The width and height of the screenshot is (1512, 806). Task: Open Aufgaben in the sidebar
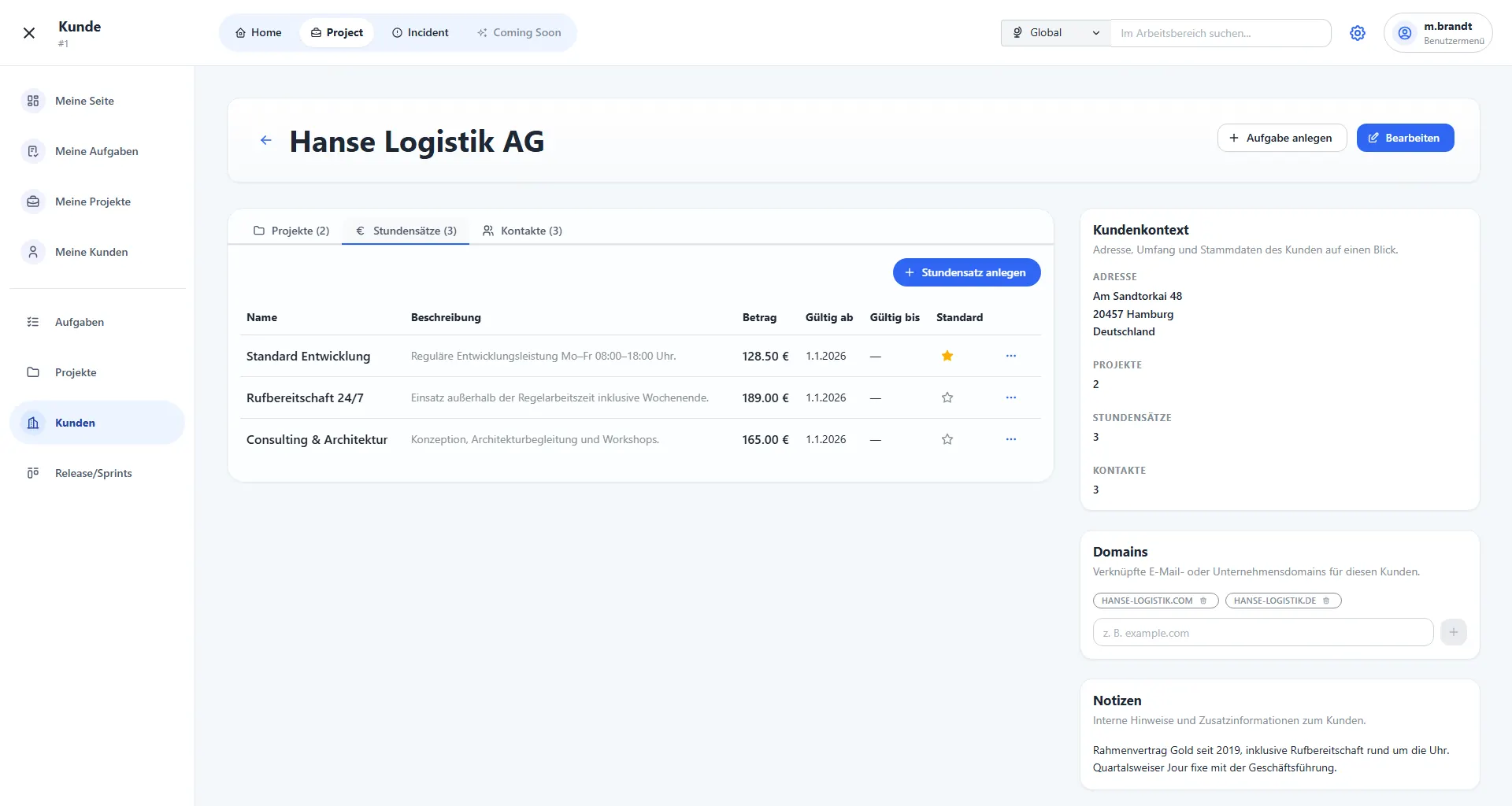coord(98,322)
